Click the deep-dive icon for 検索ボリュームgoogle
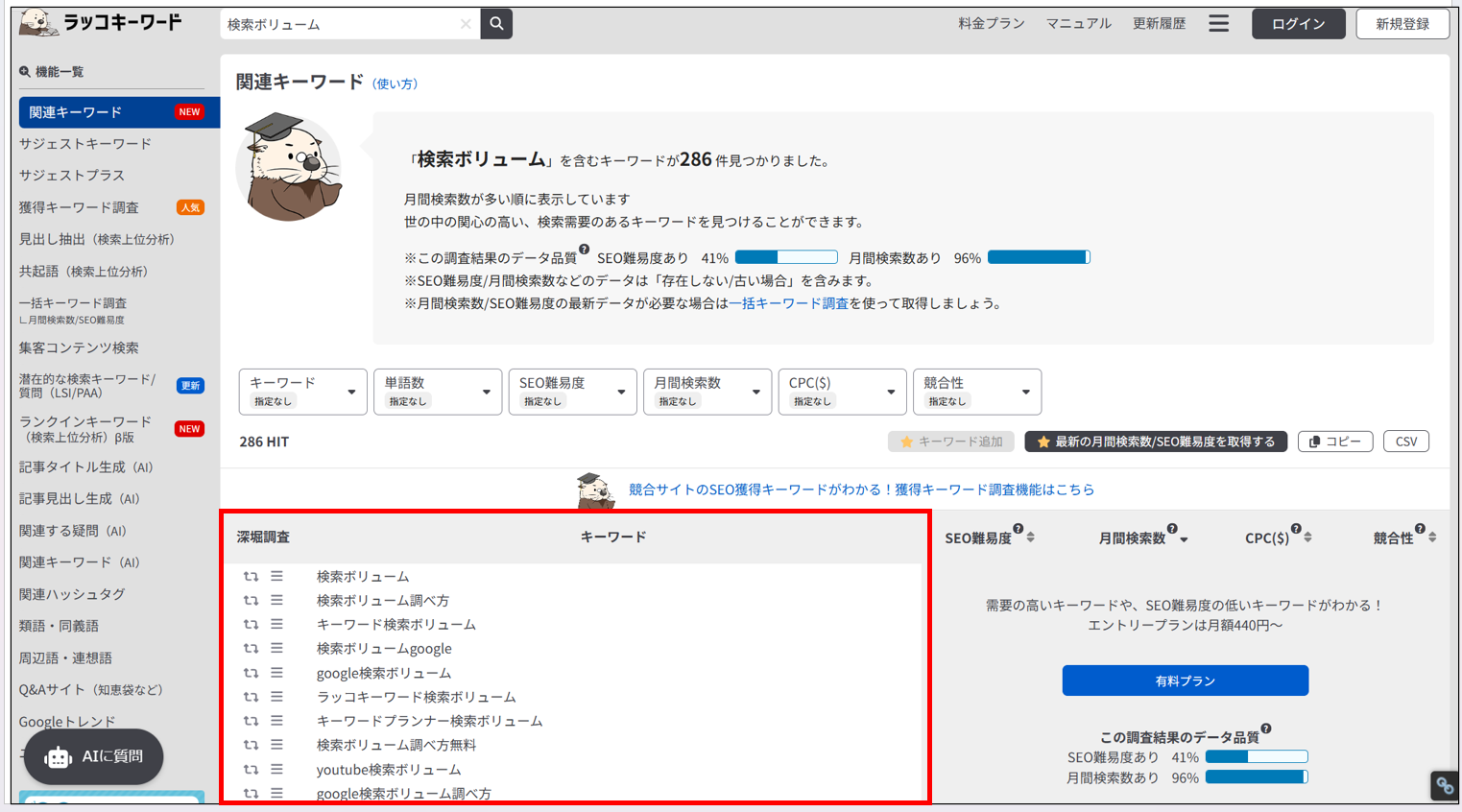The image size is (1462, 812). (251, 649)
